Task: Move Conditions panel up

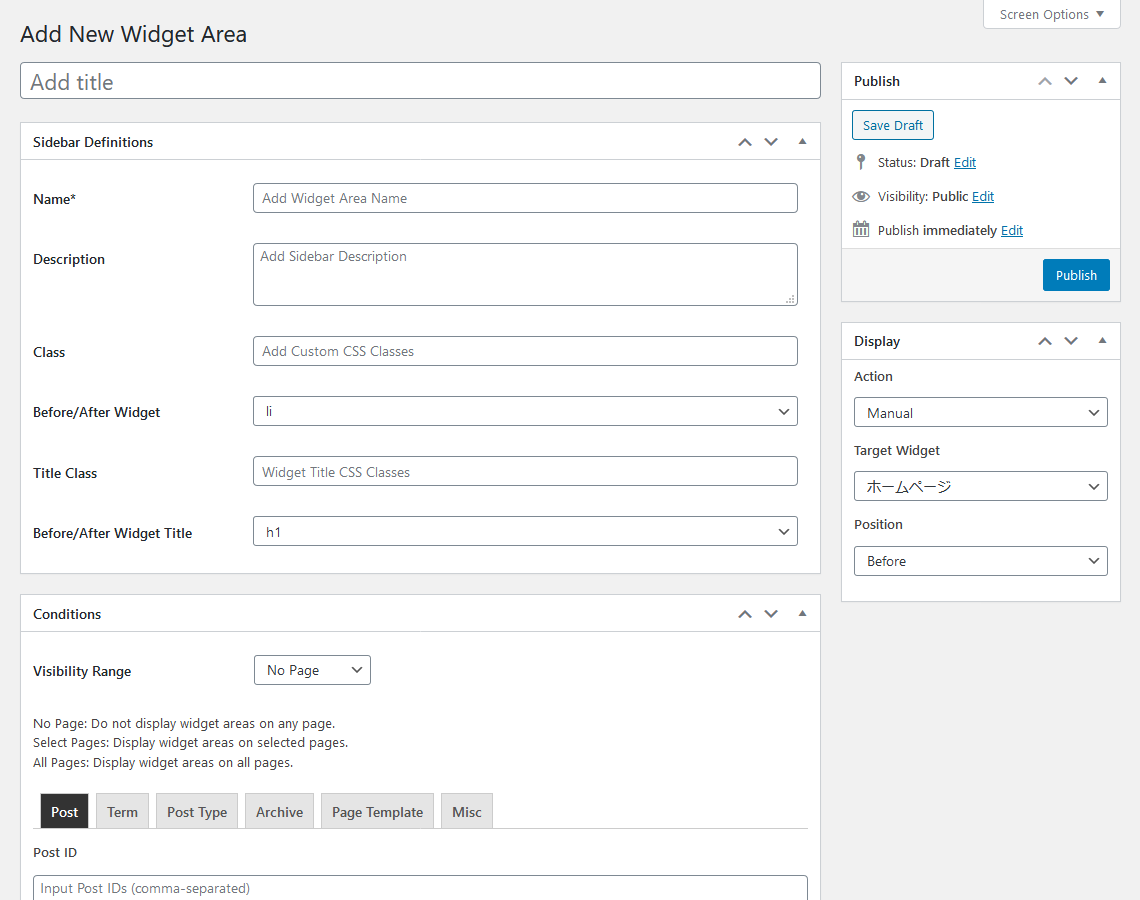Action: [744, 614]
